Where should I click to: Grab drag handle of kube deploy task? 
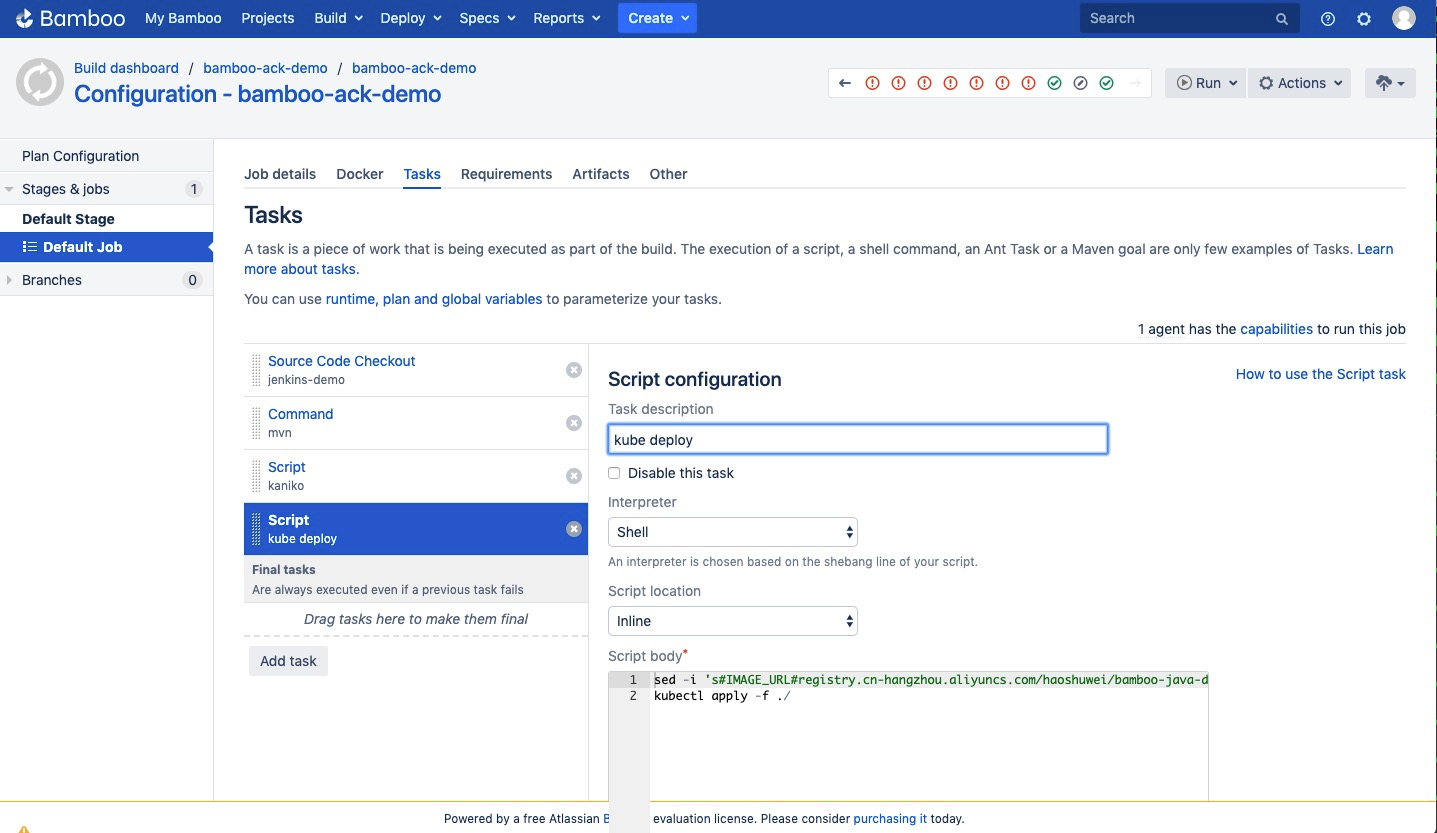[x=256, y=529]
